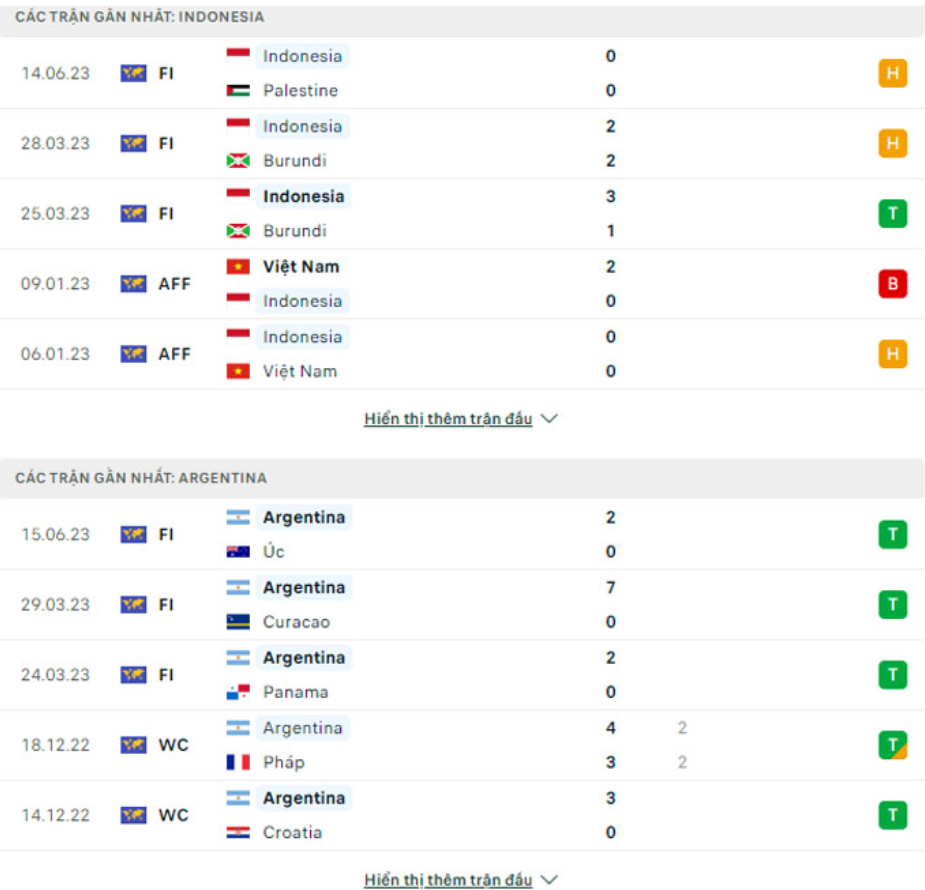Click the green T badge on Argentina-Úc match
The image size is (925, 890).
point(891,534)
